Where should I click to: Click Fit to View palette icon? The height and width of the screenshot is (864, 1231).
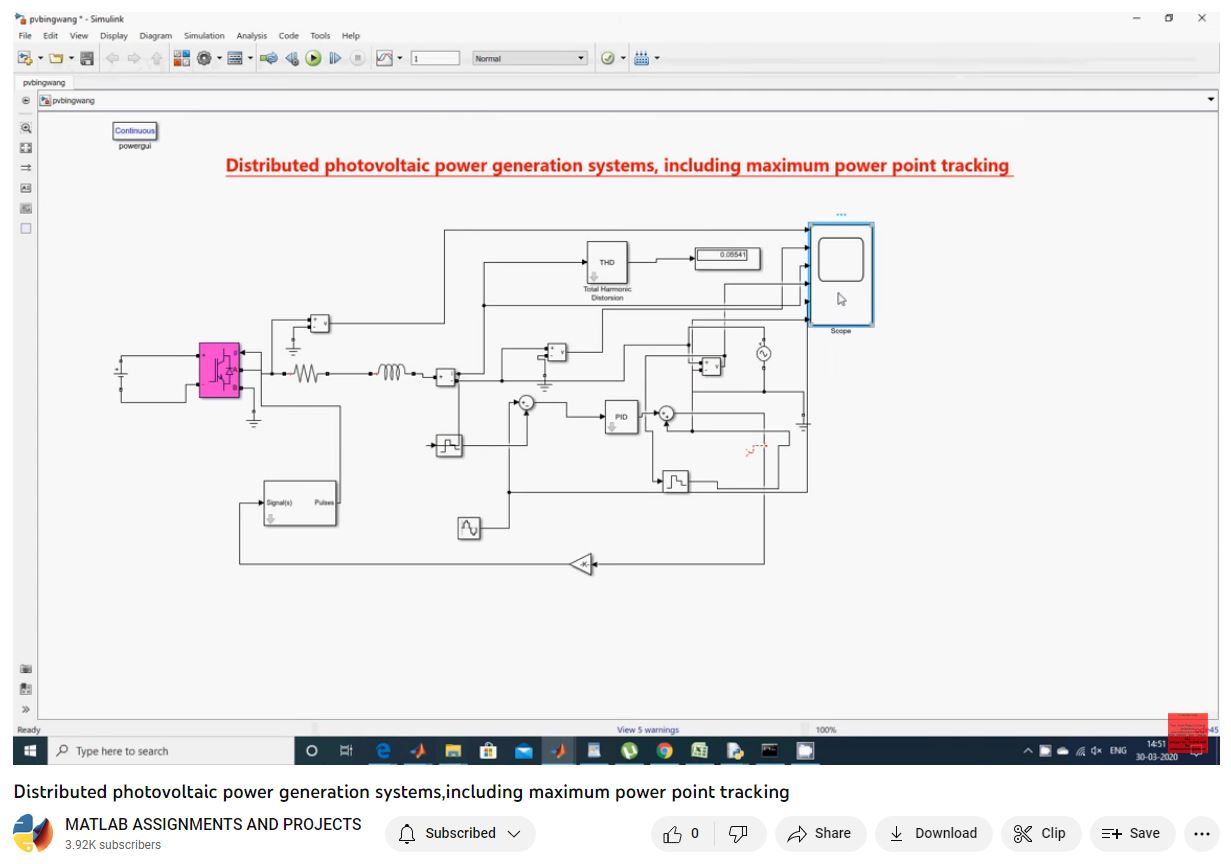(26, 148)
